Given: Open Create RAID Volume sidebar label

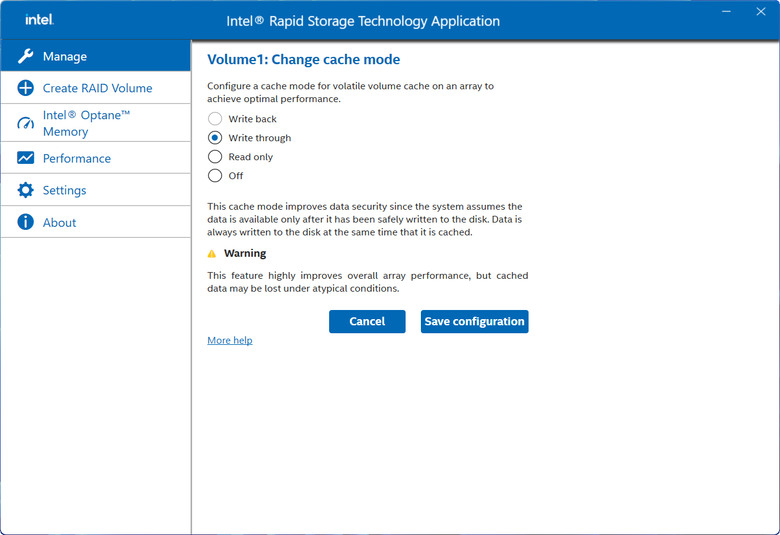Looking at the screenshot, I should coord(98,88).
